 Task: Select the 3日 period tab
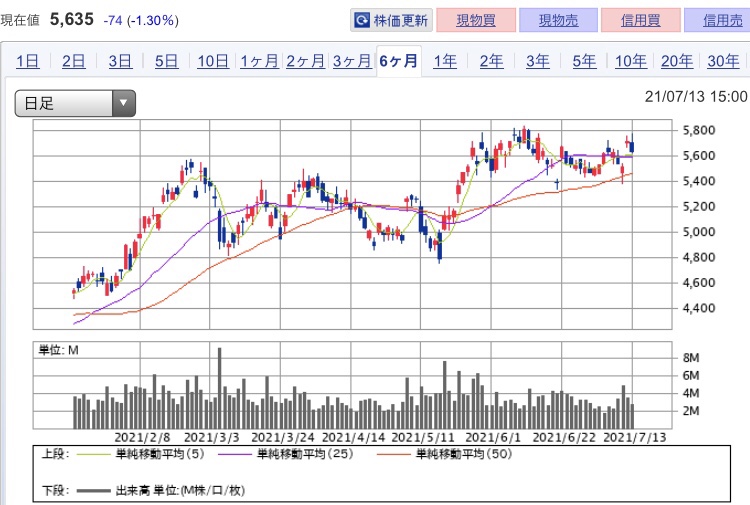coord(120,61)
